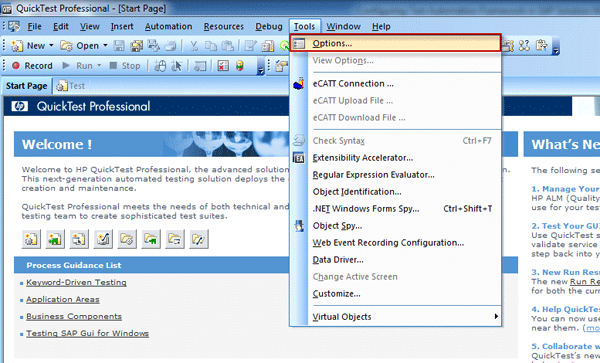Click the Open folder toolbar icon
Image resolution: width=600 pixels, height=363 pixels.
[x=67, y=46]
